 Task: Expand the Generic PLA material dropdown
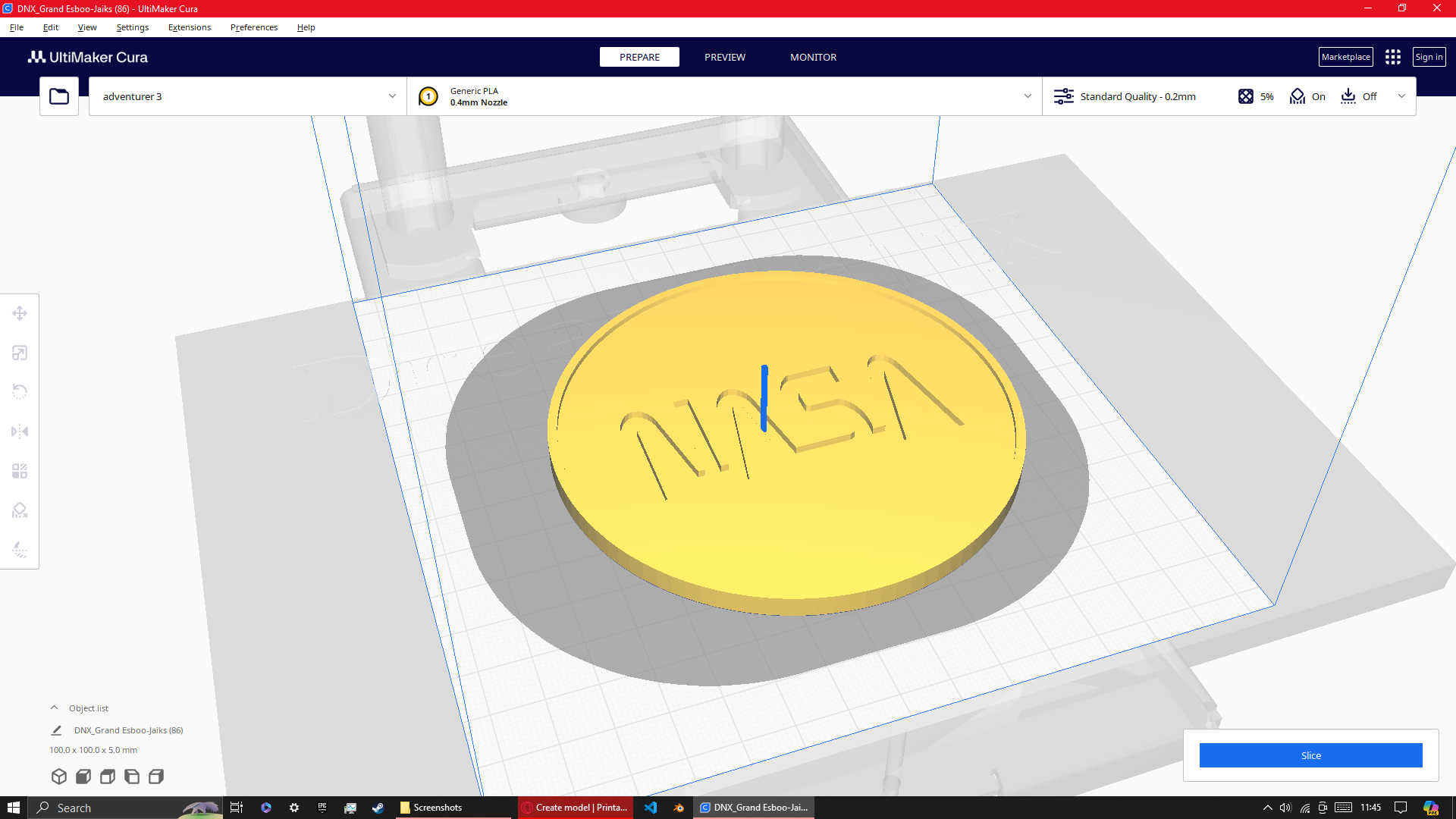coord(724,96)
